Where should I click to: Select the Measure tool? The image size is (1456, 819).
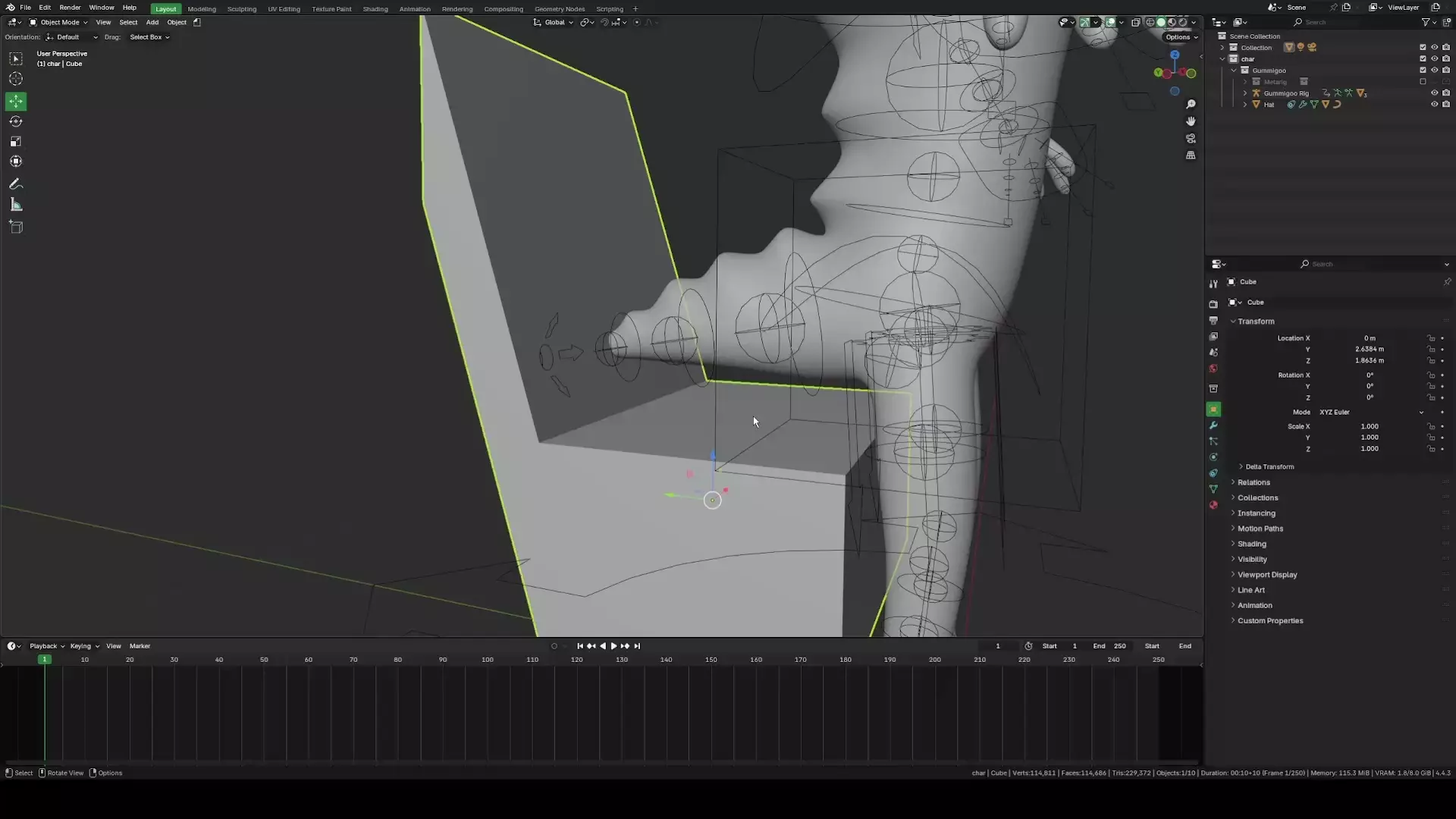[x=16, y=205]
